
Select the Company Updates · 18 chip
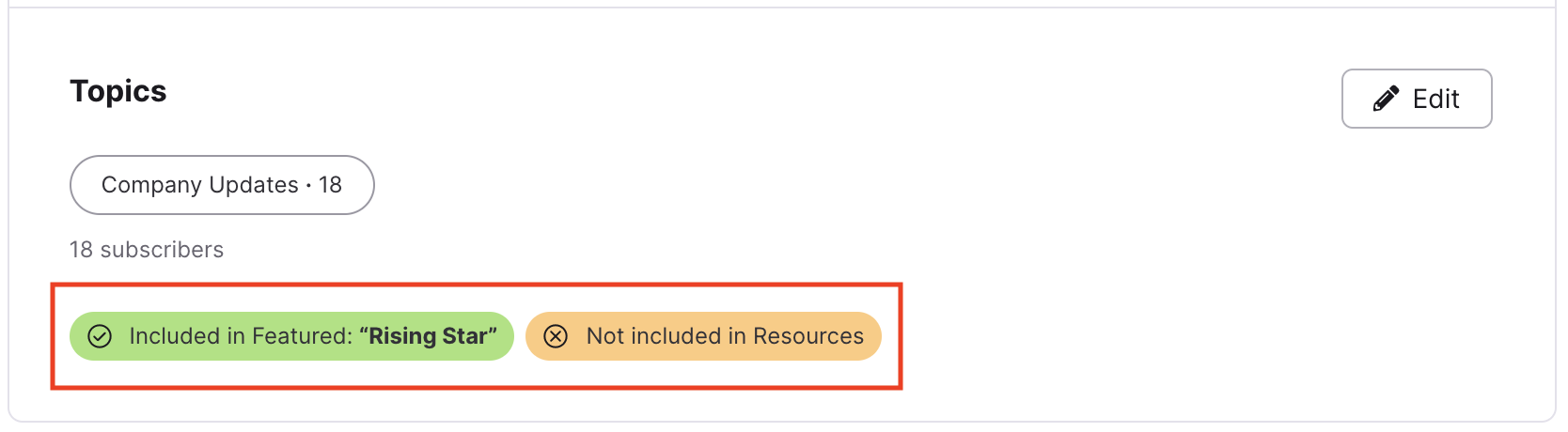[222, 185]
